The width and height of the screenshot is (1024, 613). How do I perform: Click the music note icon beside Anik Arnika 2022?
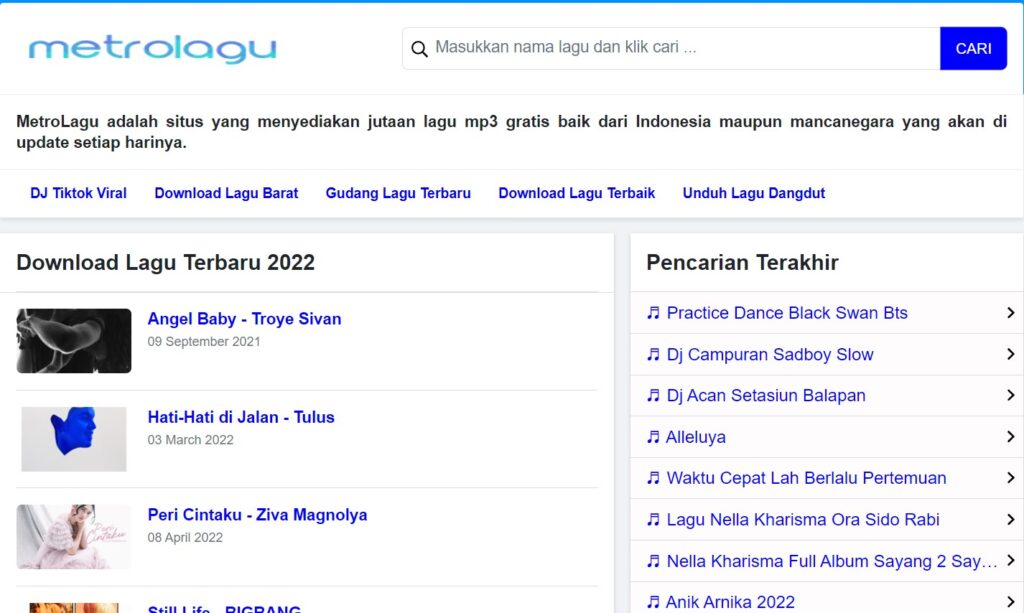coord(653,602)
